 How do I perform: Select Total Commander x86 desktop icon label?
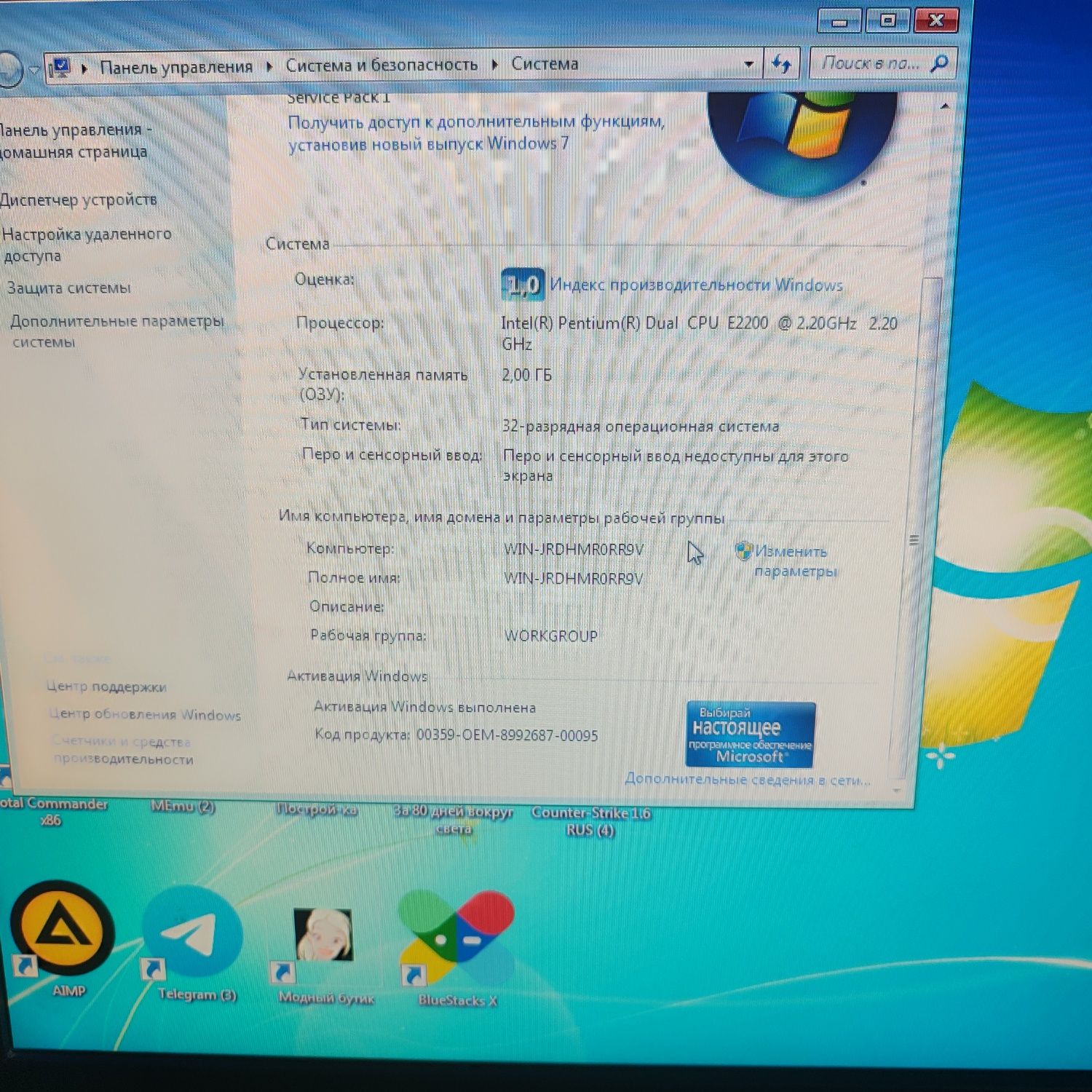coord(52,812)
